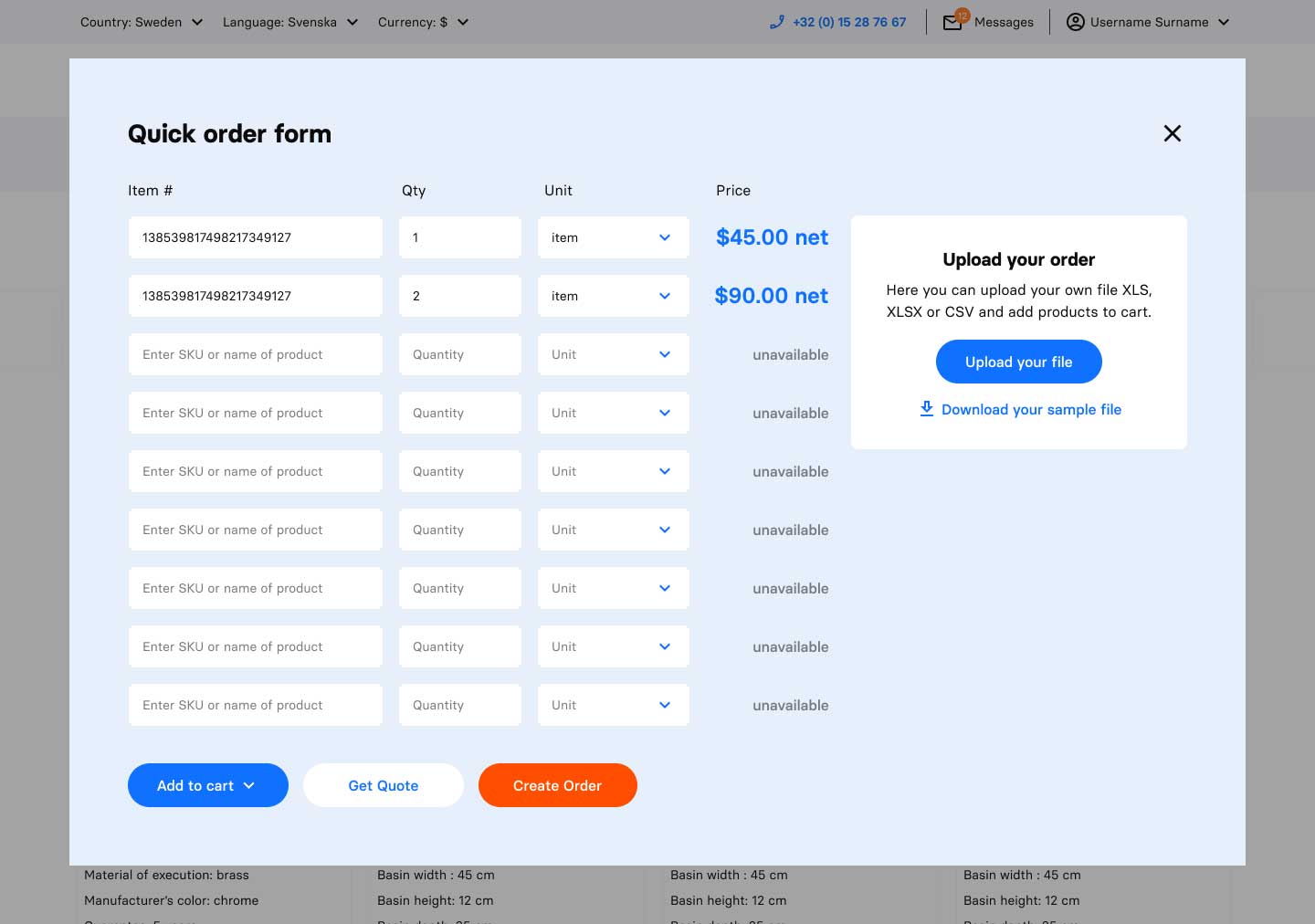The width and height of the screenshot is (1315, 924).
Task: Open the Unit dropdown in fourth row
Action: (x=614, y=413)
